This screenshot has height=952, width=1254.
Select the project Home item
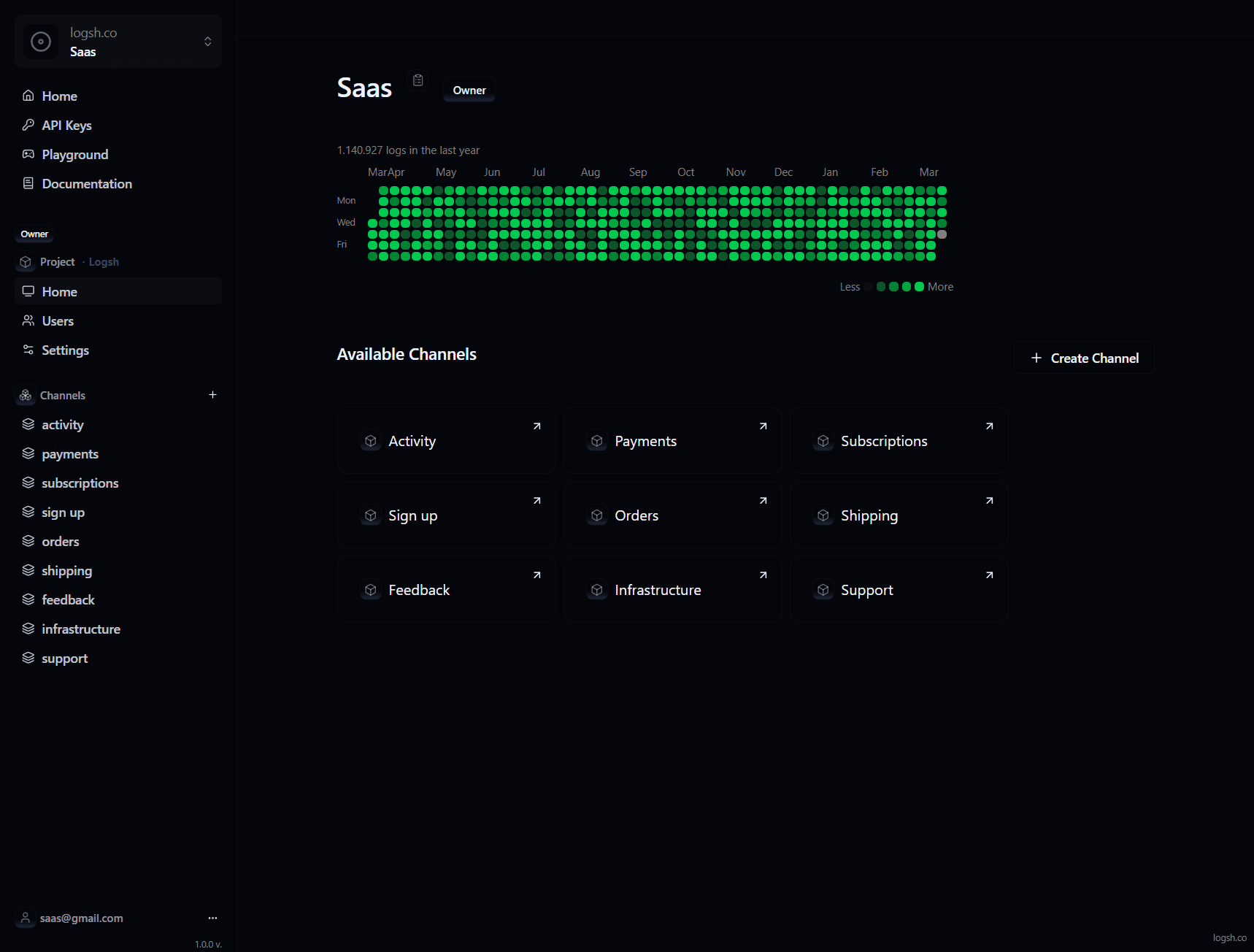point(118,291)
